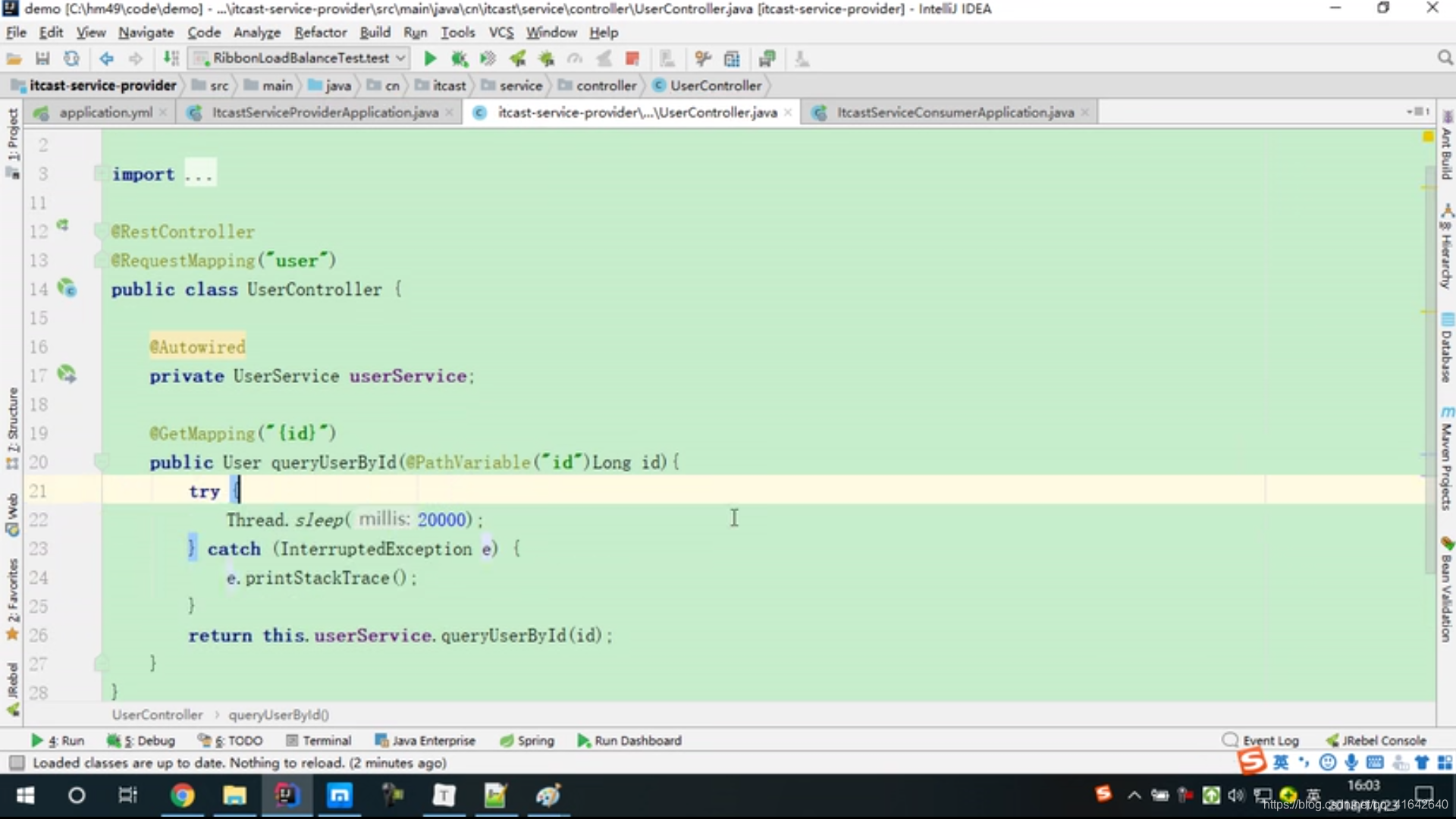1456x819 pixels.
Task: Toggle the Maven Projects side panel
Action: [x=1447, y=459]
